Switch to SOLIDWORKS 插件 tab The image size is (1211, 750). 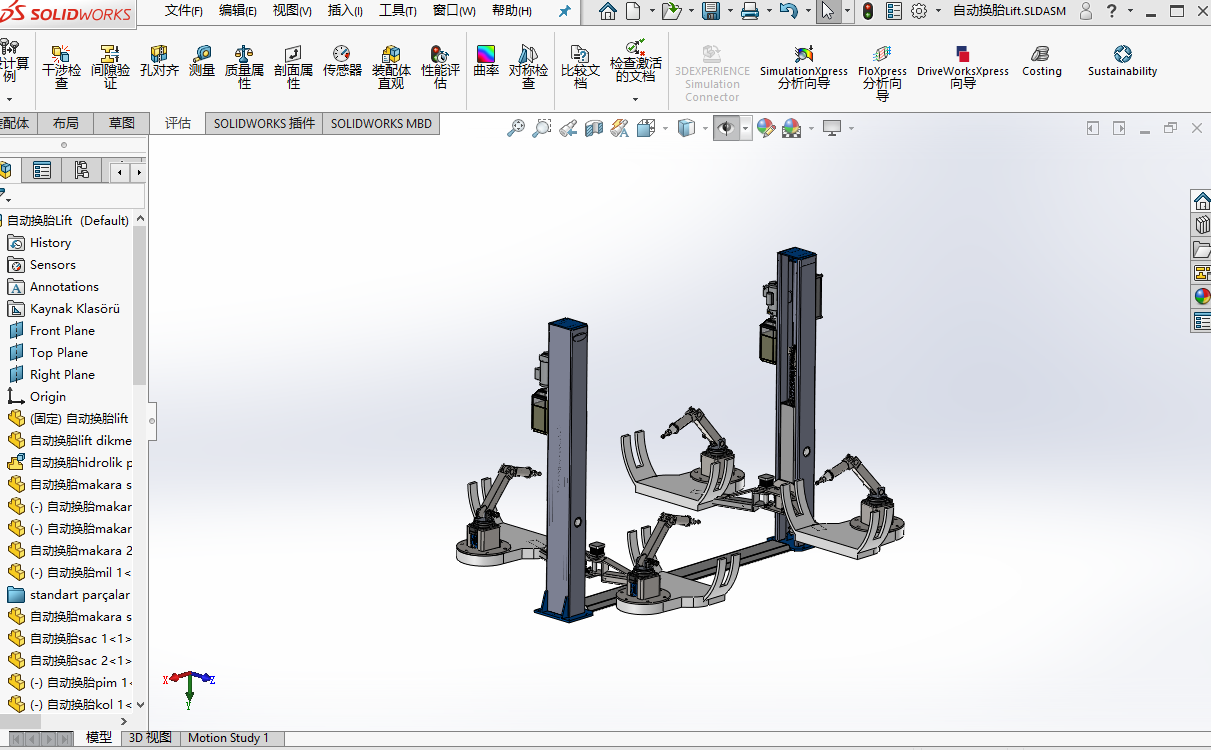click(x=264, y=123)
